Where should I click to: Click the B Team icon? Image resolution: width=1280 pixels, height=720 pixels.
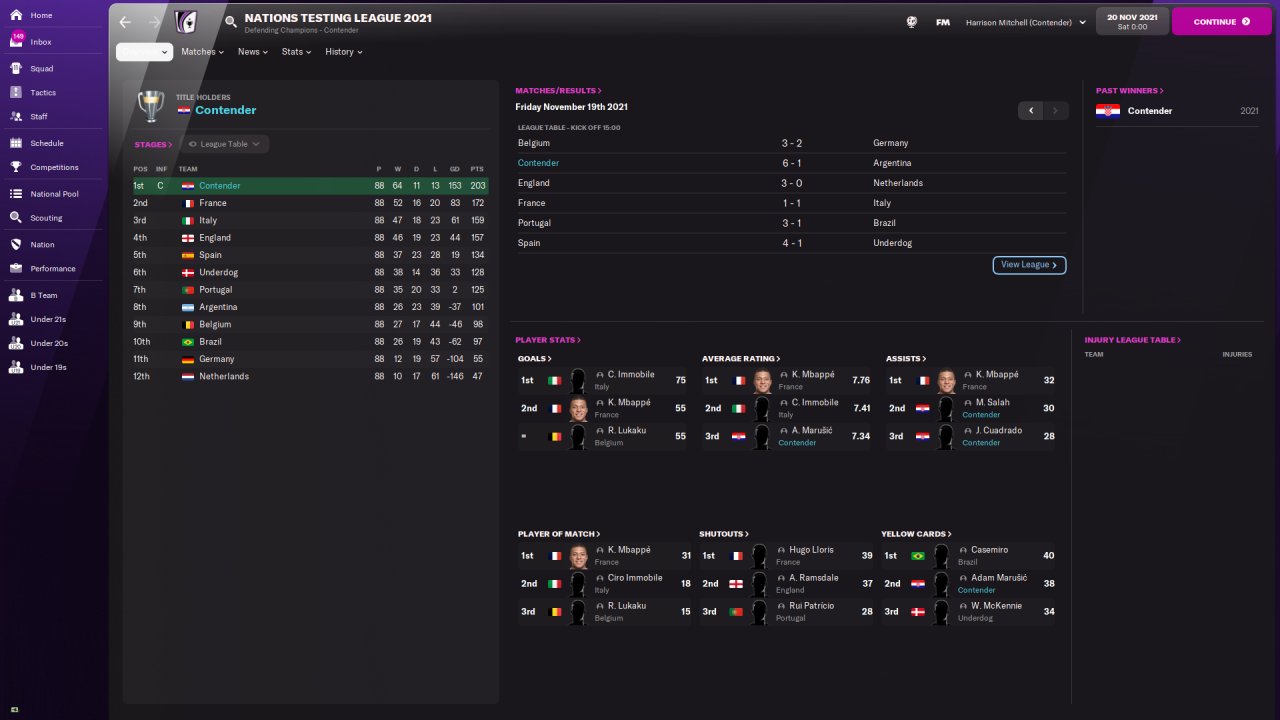pos(16,295)
